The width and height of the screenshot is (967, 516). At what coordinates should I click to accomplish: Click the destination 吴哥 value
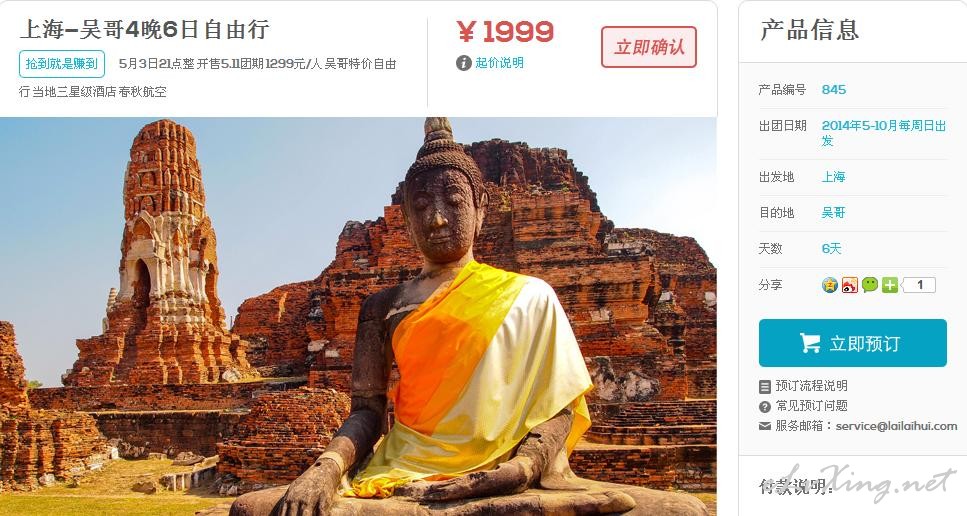tap(833, 213)
